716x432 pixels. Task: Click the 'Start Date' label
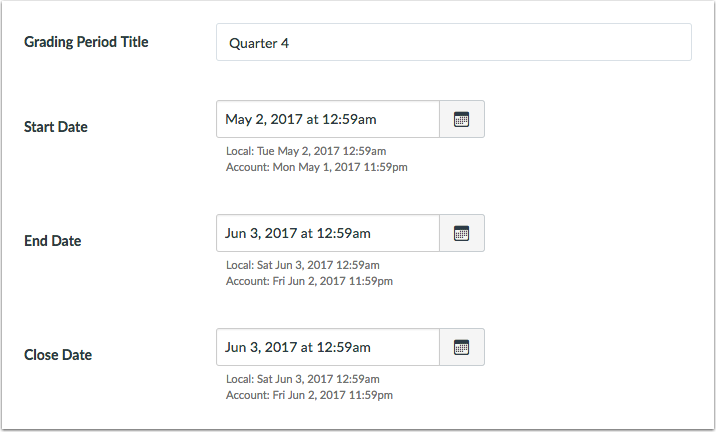point(55,127)
